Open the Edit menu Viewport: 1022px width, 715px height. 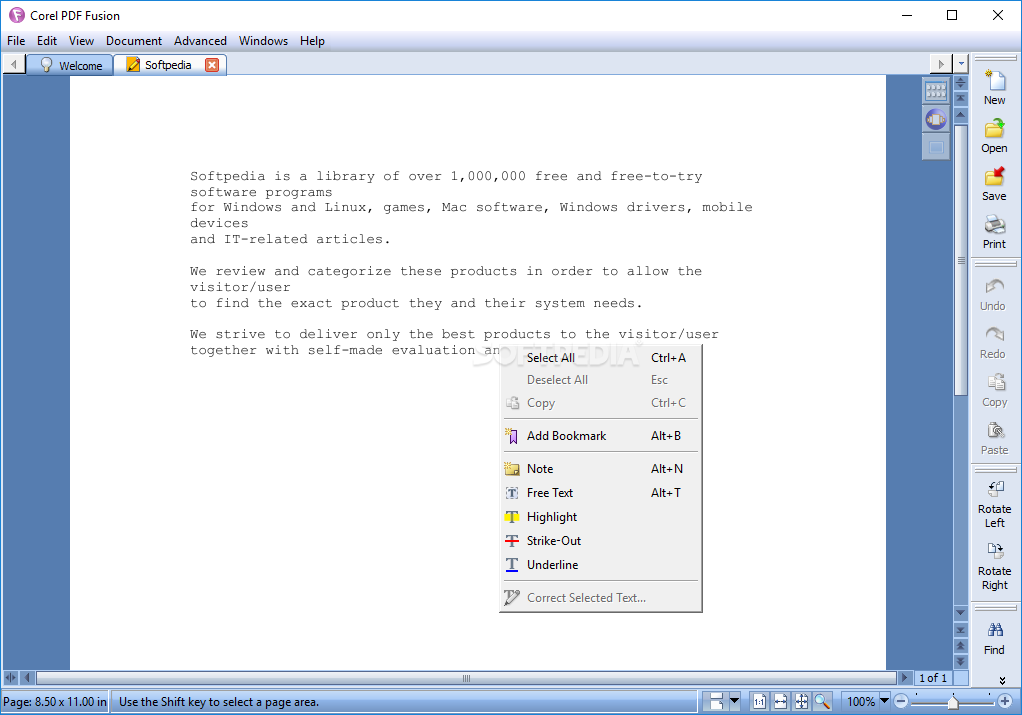47,40
